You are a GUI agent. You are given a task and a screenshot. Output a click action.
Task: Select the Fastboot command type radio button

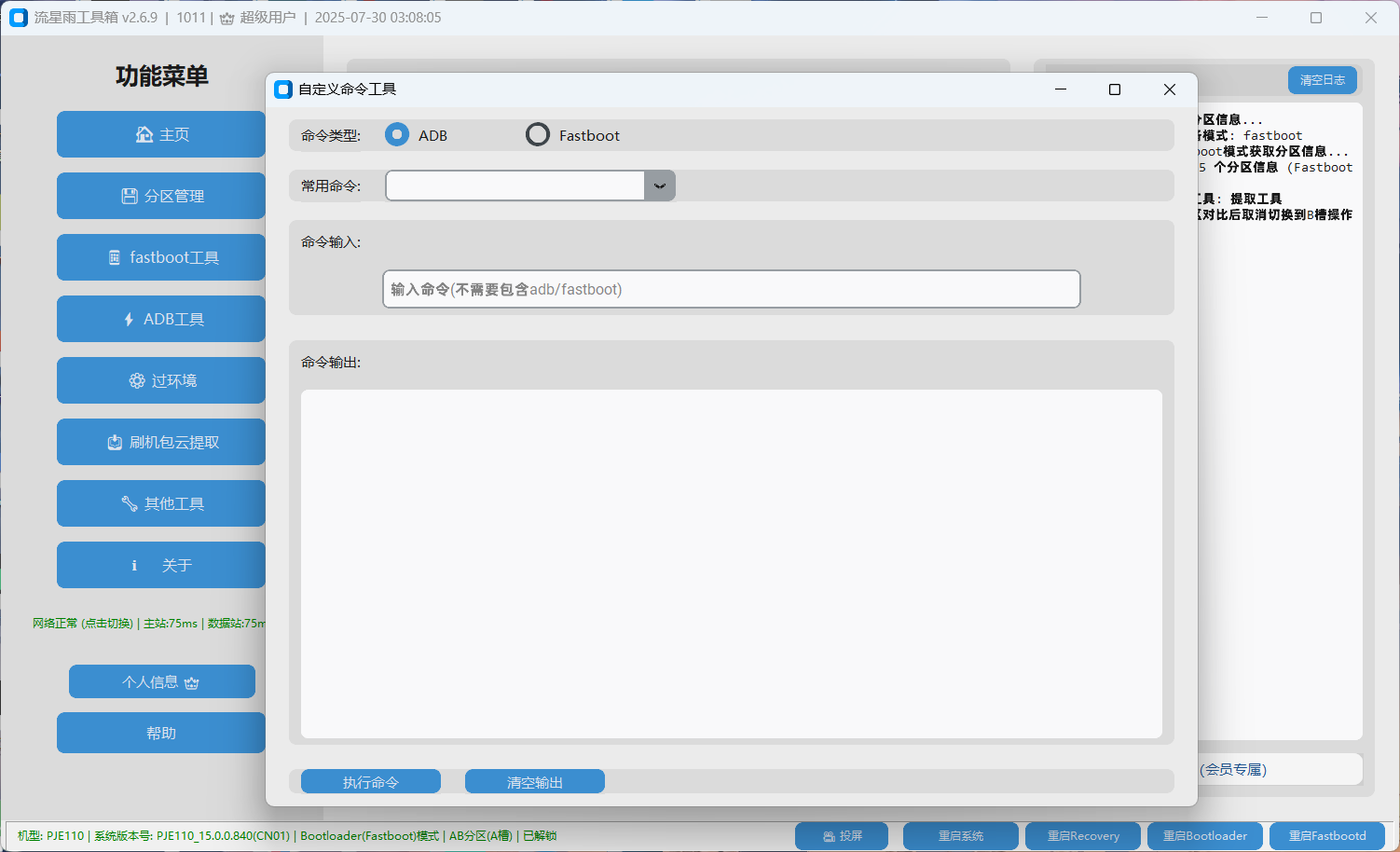[x=538, y=135]
